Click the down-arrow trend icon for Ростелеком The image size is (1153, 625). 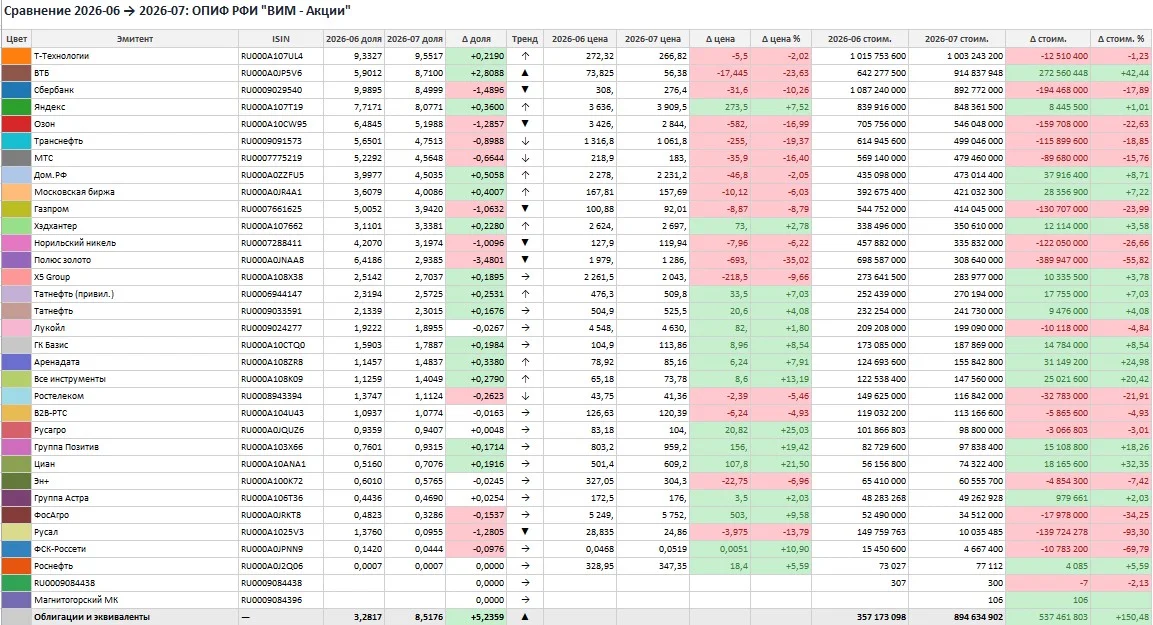[x=525, y=396]
